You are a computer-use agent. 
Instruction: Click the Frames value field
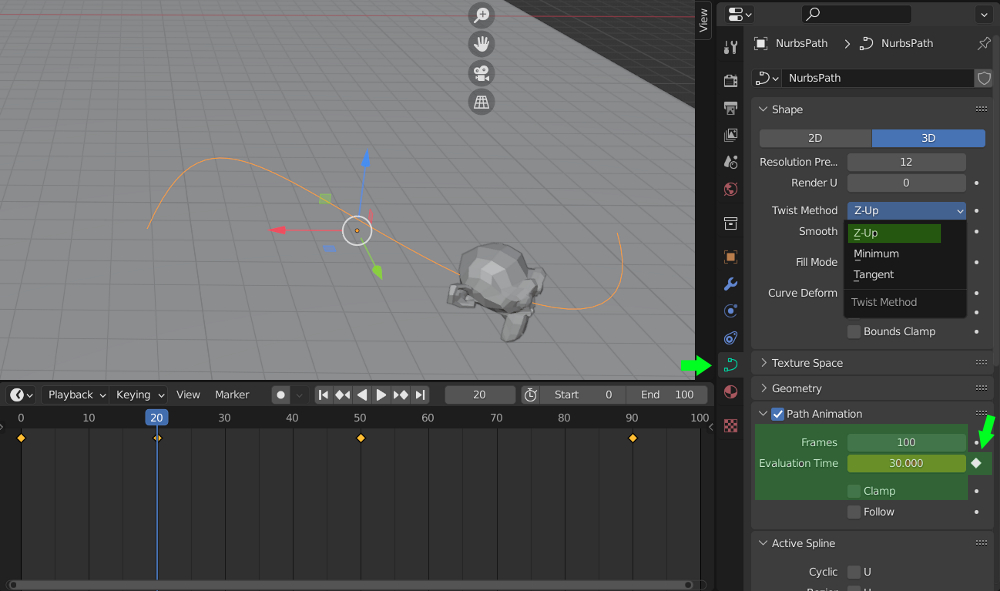(x=906, y=442)
